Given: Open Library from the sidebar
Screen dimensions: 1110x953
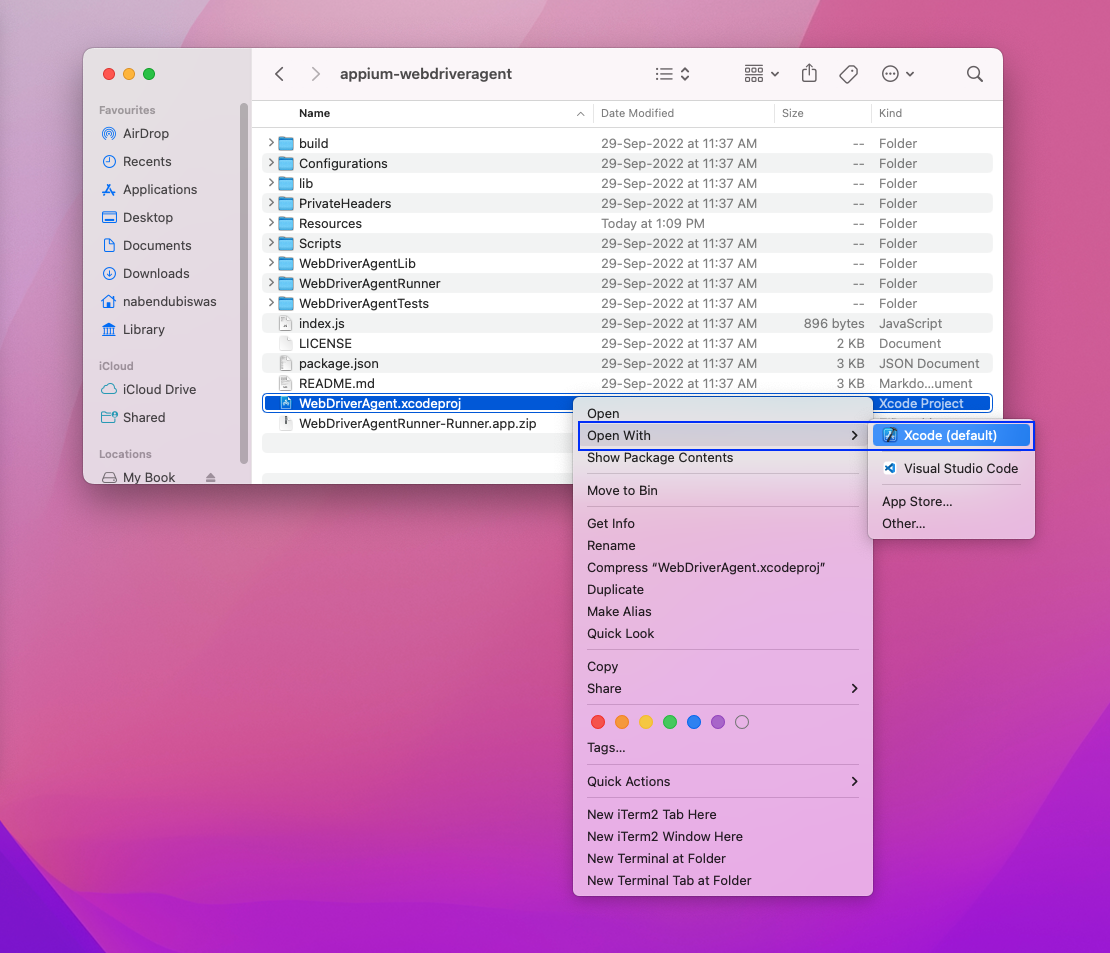Looking at the screenshot, I should [143, 329].
